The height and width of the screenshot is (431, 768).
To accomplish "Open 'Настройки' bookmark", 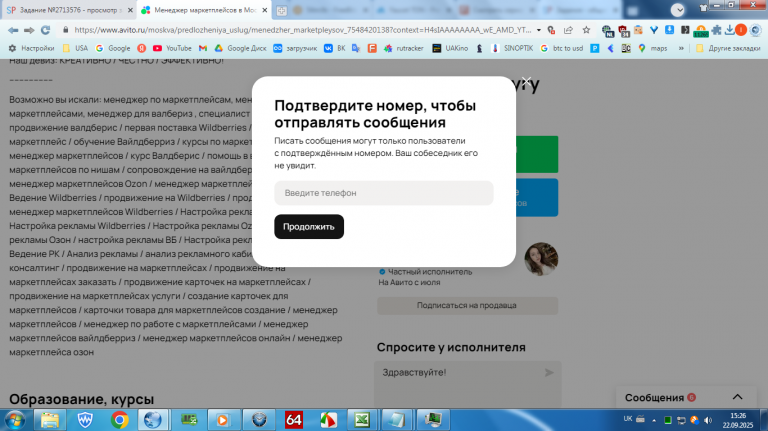I will point(32,48).
